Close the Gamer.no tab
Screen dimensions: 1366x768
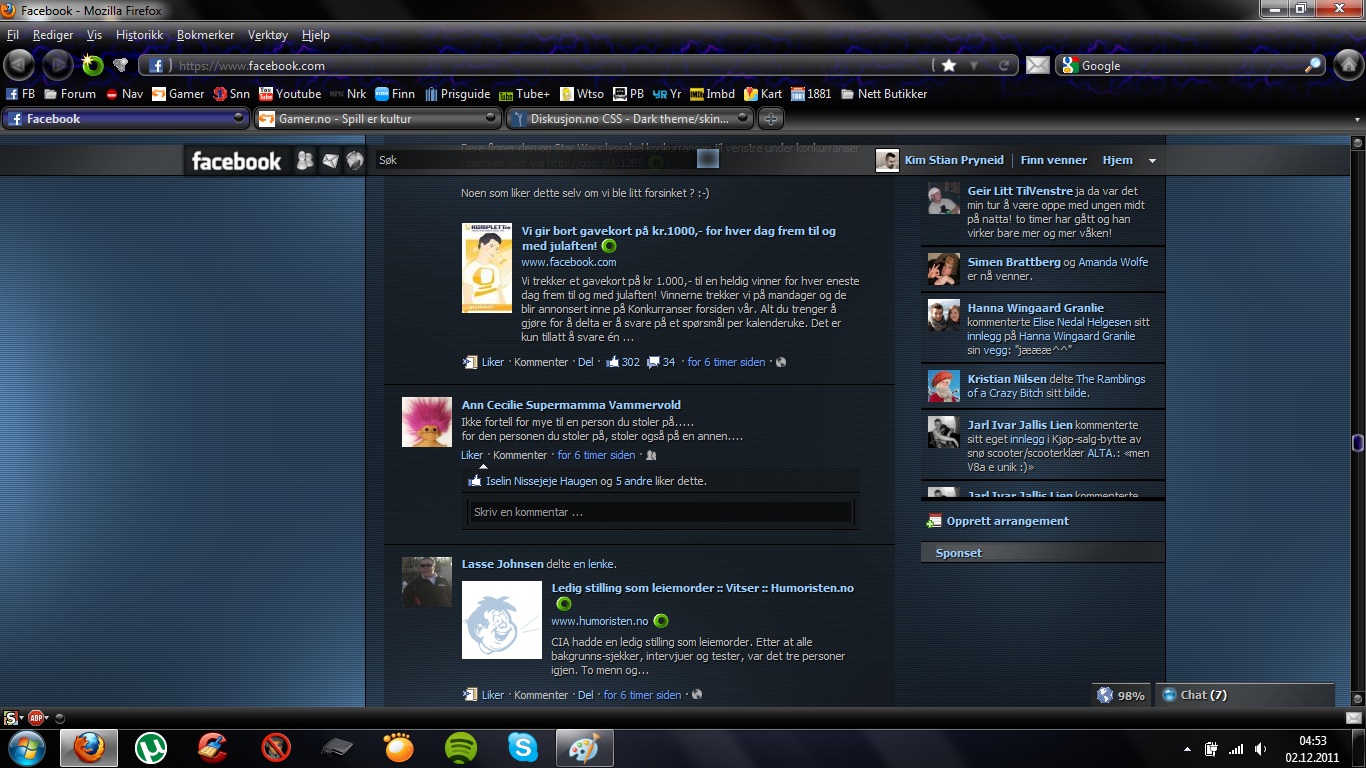coord(491,118)
